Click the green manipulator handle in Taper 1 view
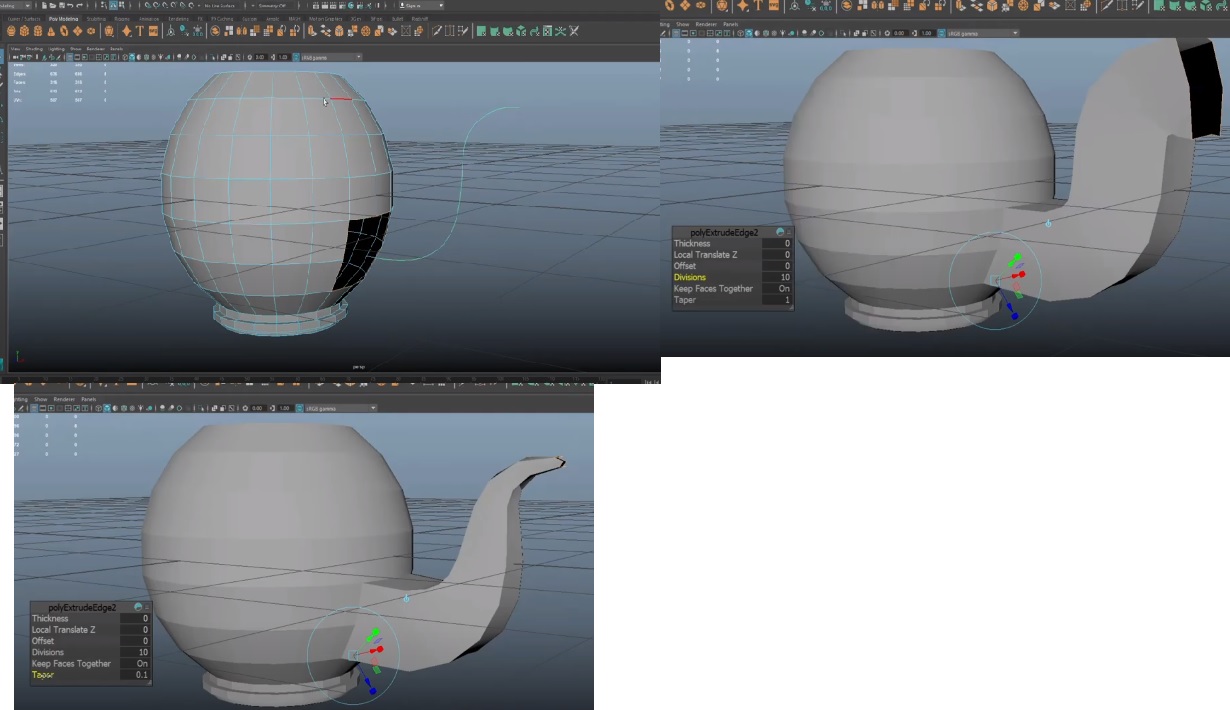This screenshot has height=710, width=1230. (1017, 256)
